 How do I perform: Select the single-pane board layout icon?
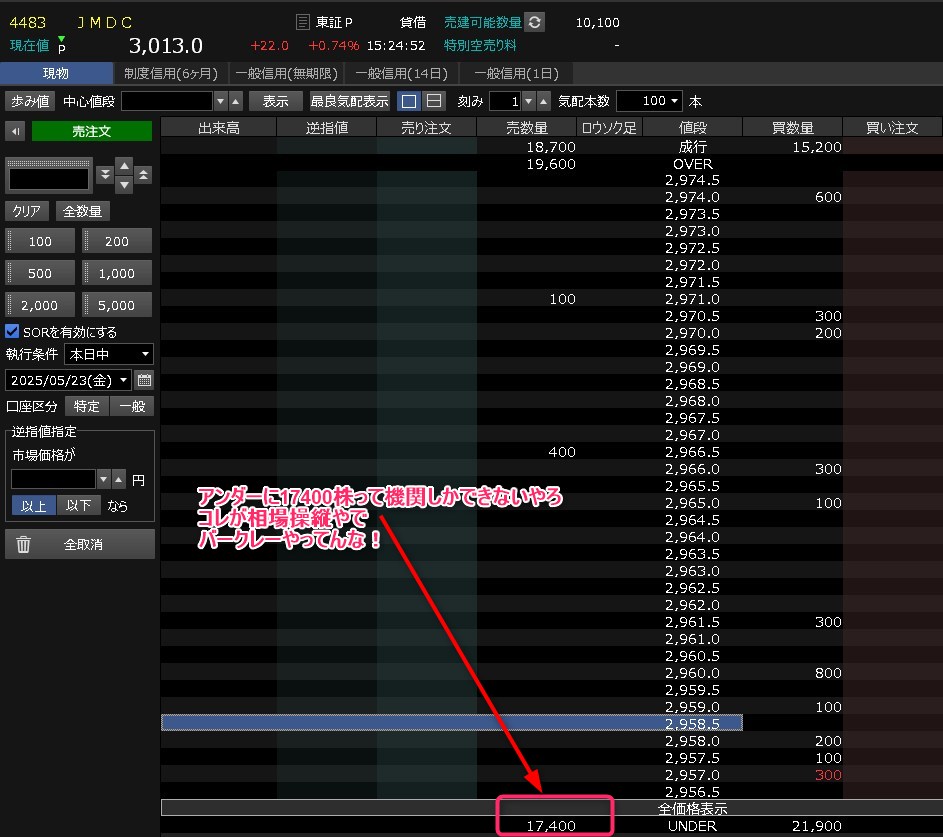point(408,101)
